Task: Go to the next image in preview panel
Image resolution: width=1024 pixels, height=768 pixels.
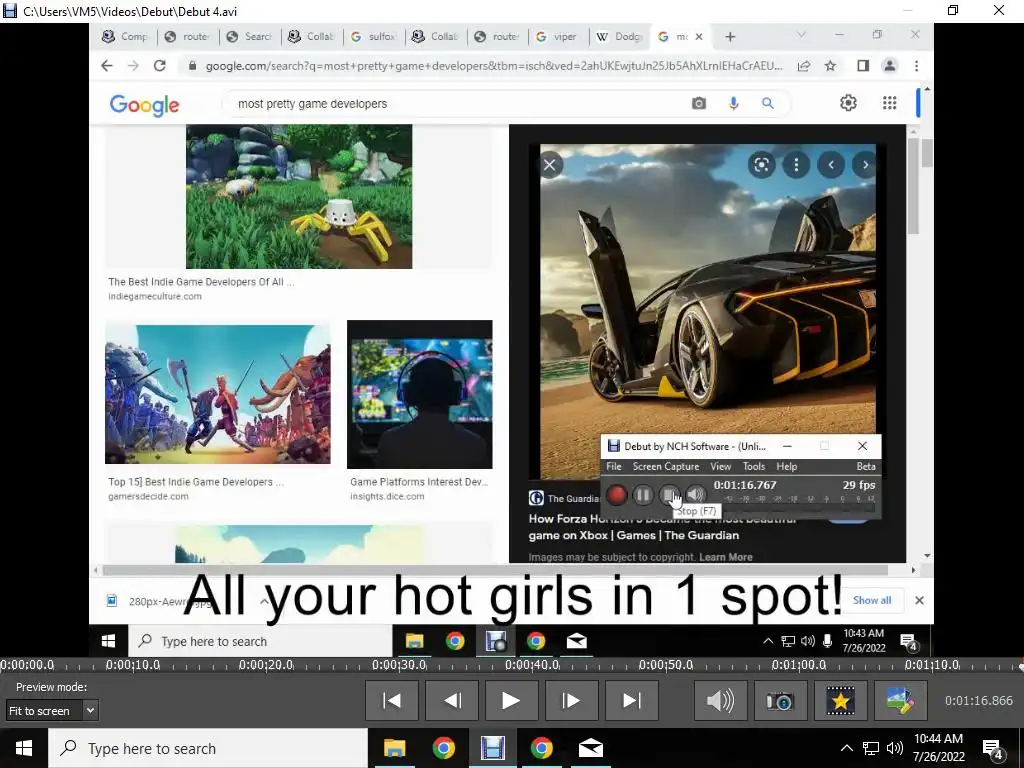Action: point(865,165)
